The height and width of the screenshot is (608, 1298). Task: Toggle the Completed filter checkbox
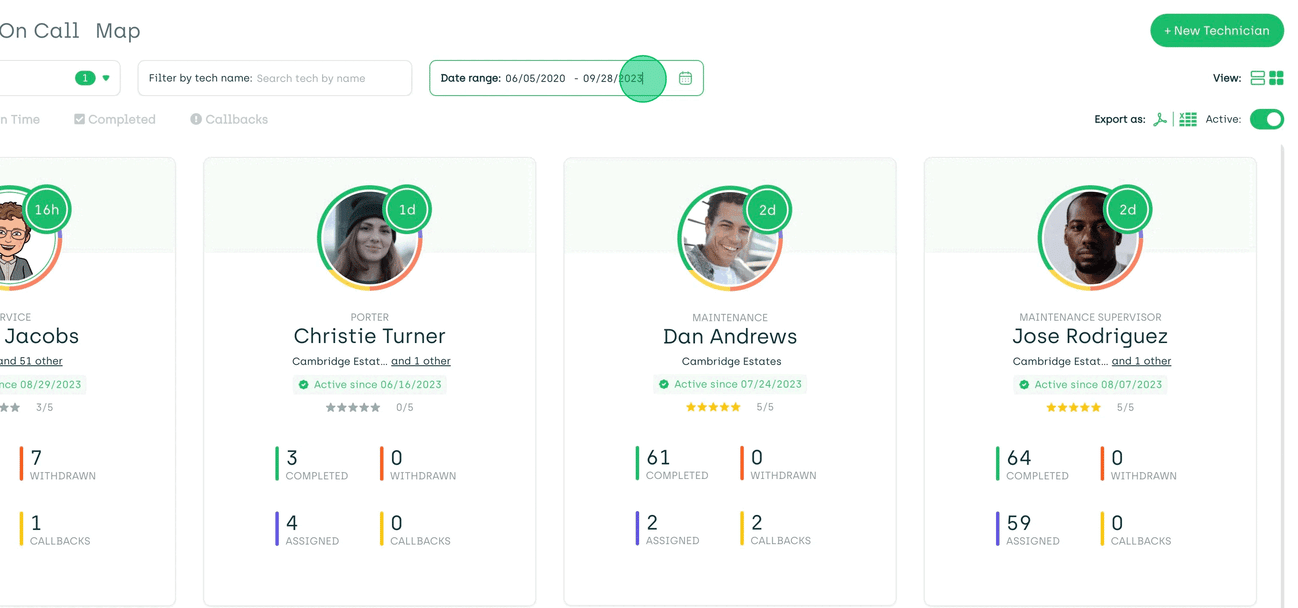coord(115,119)
